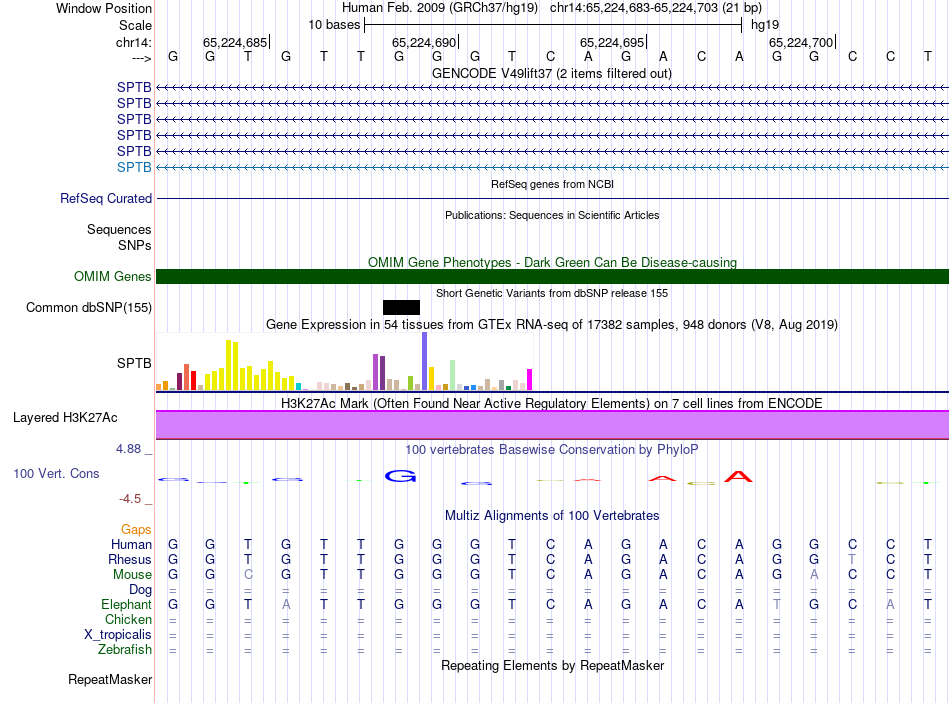Click the -4.5 conservation minimum value
Screen dimensions: 950x703
tap(130, 499)
